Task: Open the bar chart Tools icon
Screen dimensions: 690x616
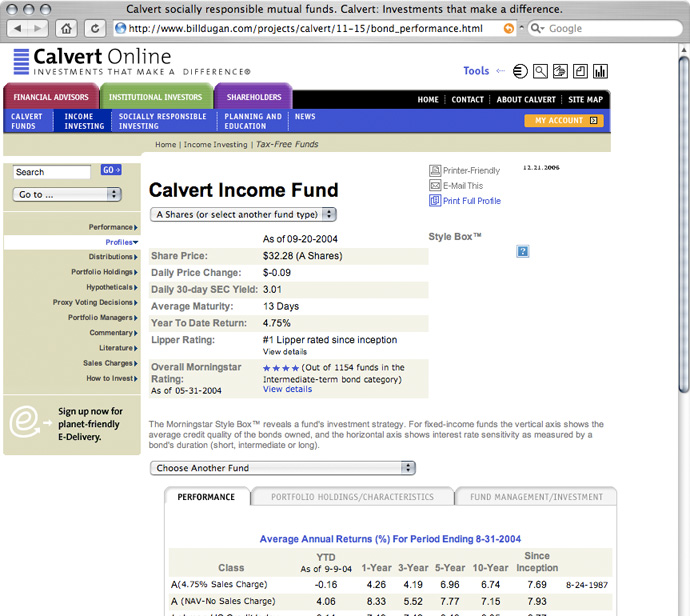Action: tap(600, 71)
